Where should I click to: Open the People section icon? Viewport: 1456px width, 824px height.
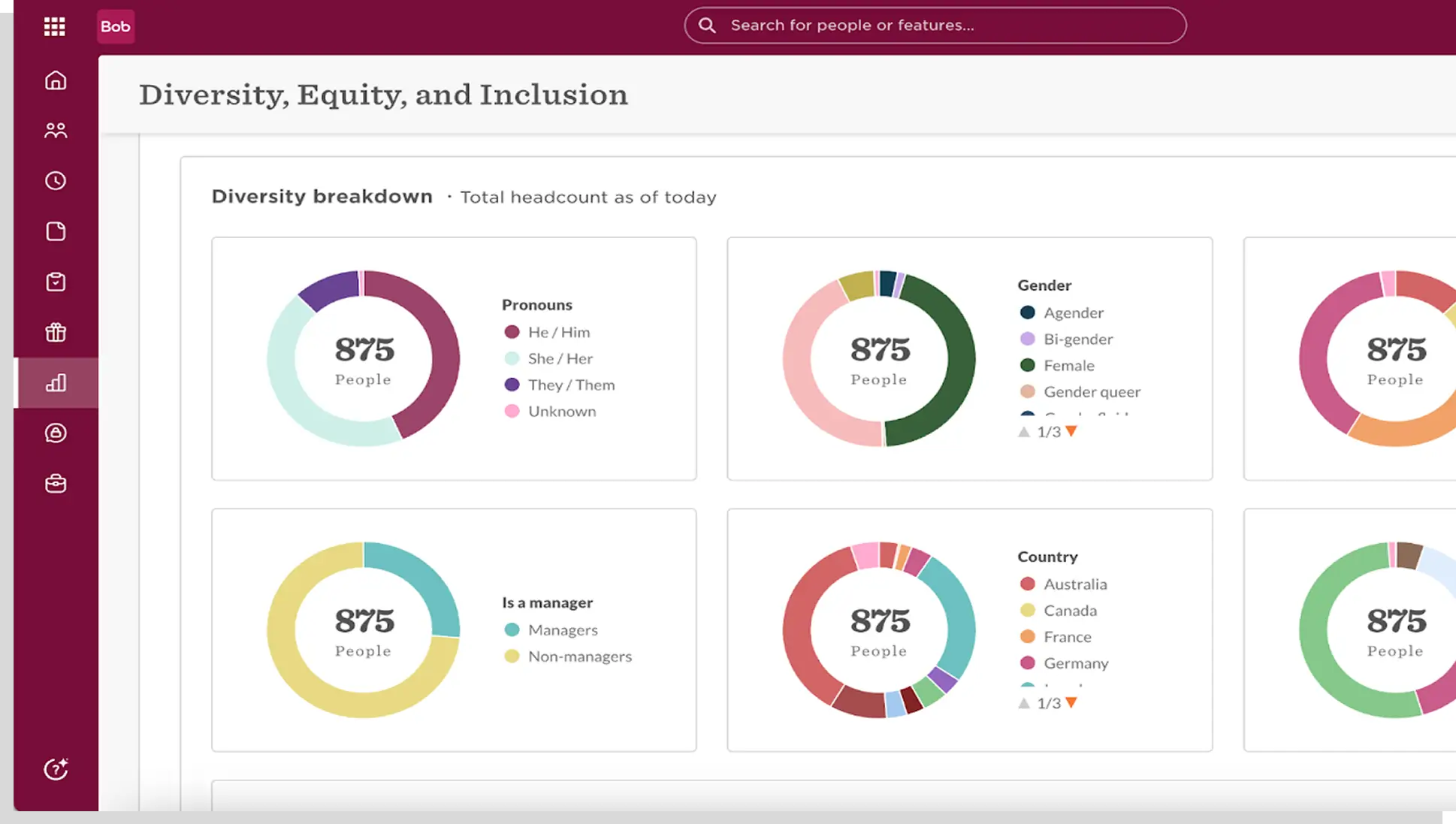pos(56,131)
